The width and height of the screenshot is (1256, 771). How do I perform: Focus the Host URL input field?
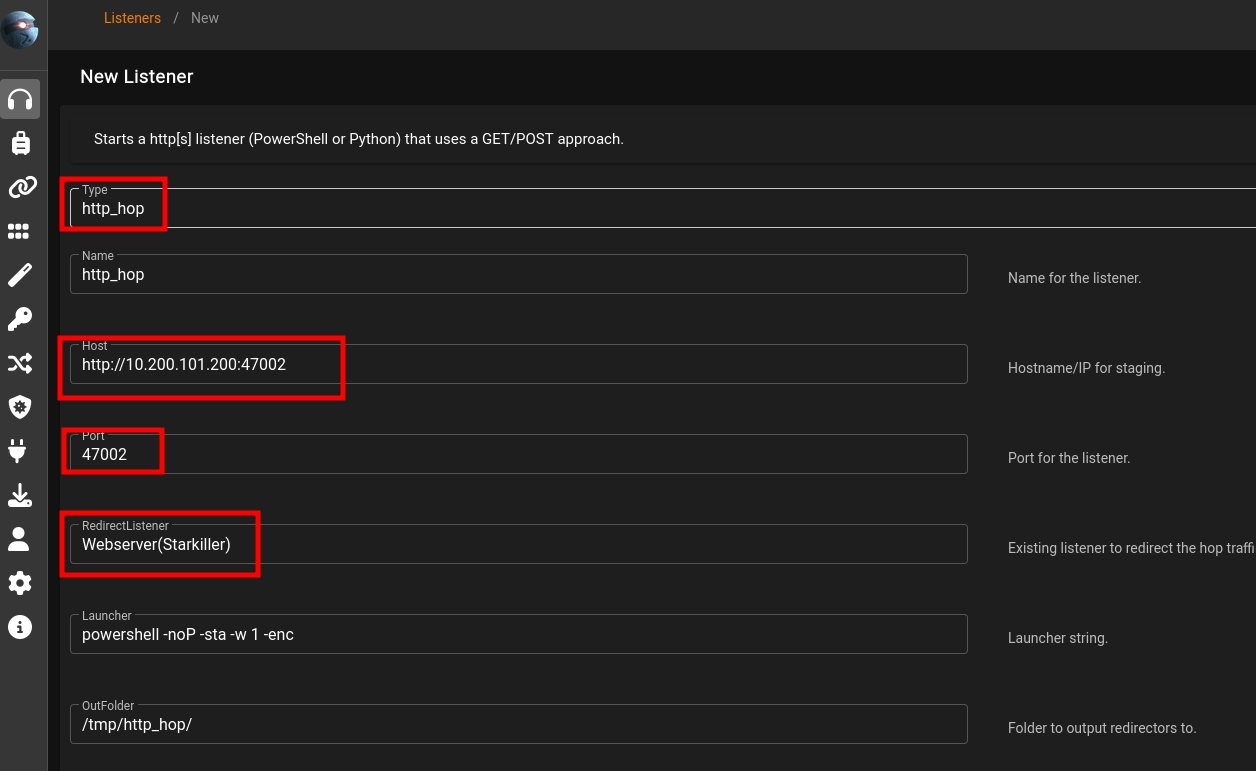point(518,365)
